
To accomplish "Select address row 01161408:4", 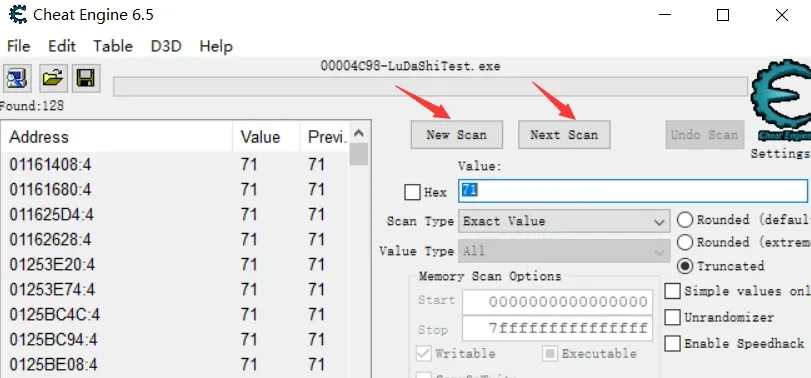I will 175,165.
